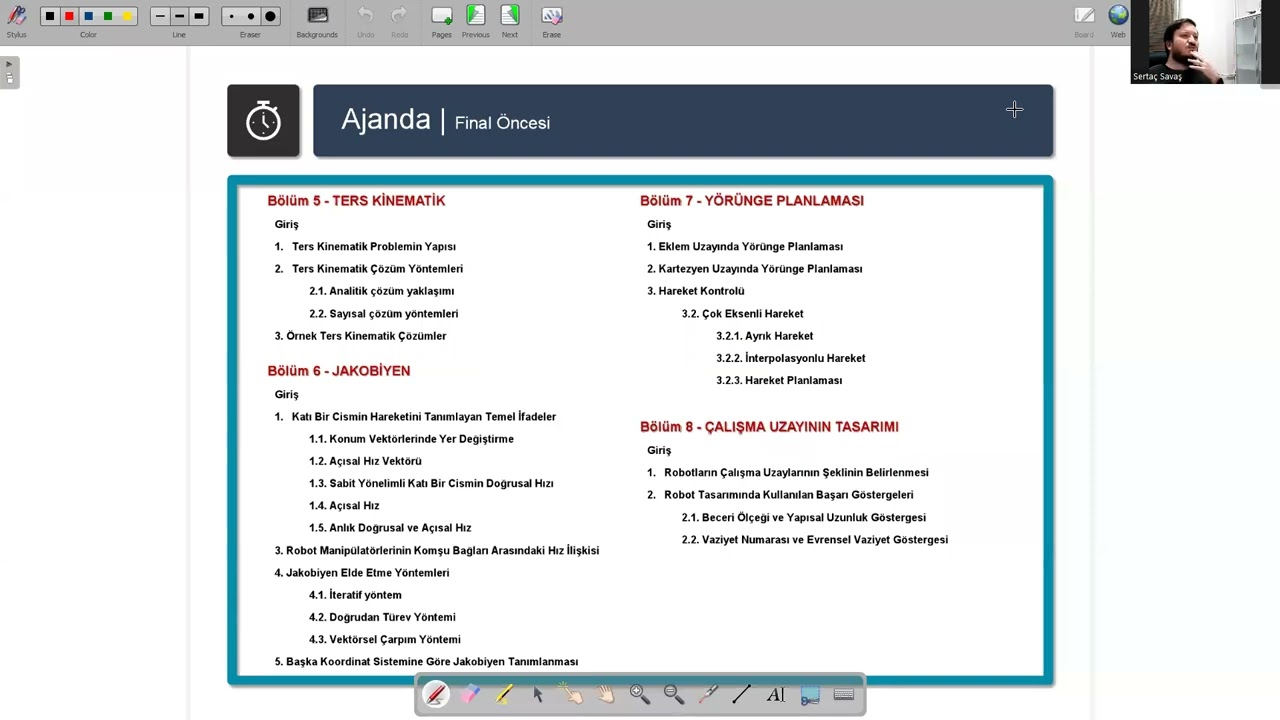Select the arrow selector tool
Screen dimensions: 1280x720
coord(538,694)
